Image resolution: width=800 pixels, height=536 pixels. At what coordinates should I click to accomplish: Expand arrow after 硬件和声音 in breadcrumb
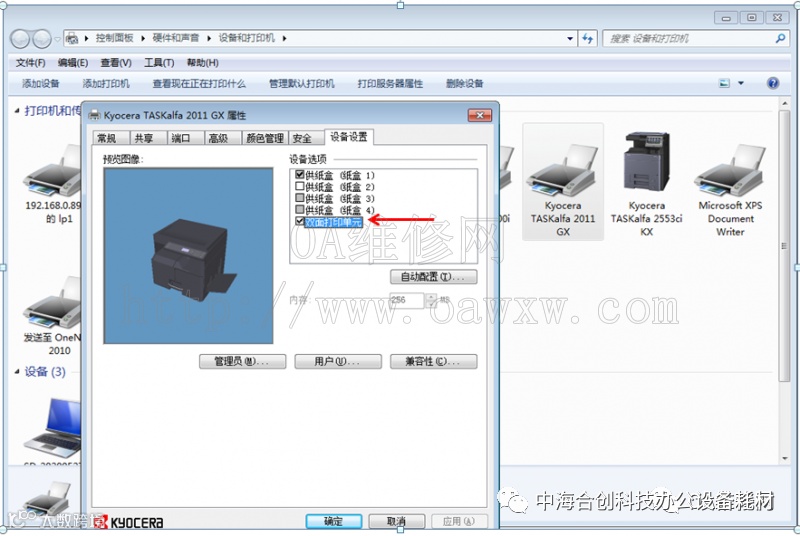point(209,38)
